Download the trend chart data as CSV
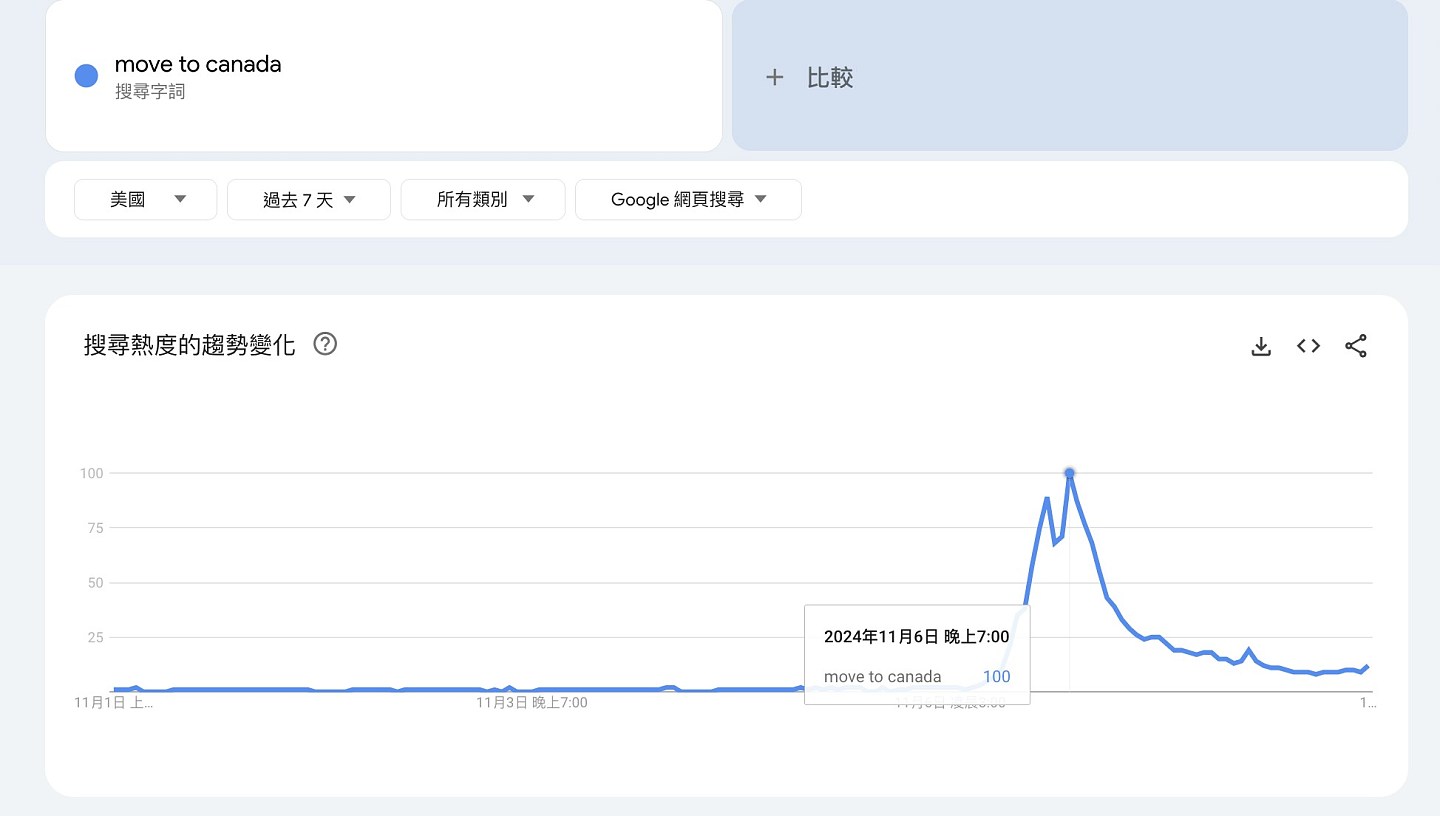The height and width of the screenshot is (816, 1440). pos(1261,346)
